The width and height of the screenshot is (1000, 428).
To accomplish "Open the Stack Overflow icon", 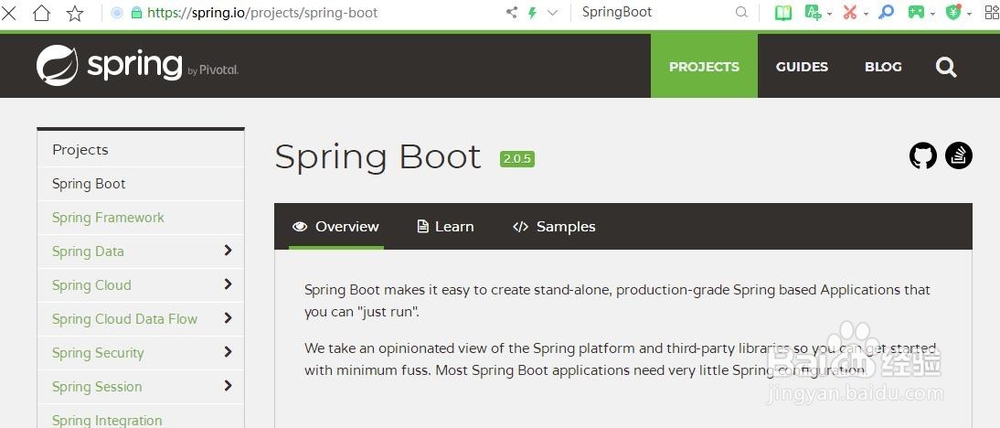I will tap(959, 156).
